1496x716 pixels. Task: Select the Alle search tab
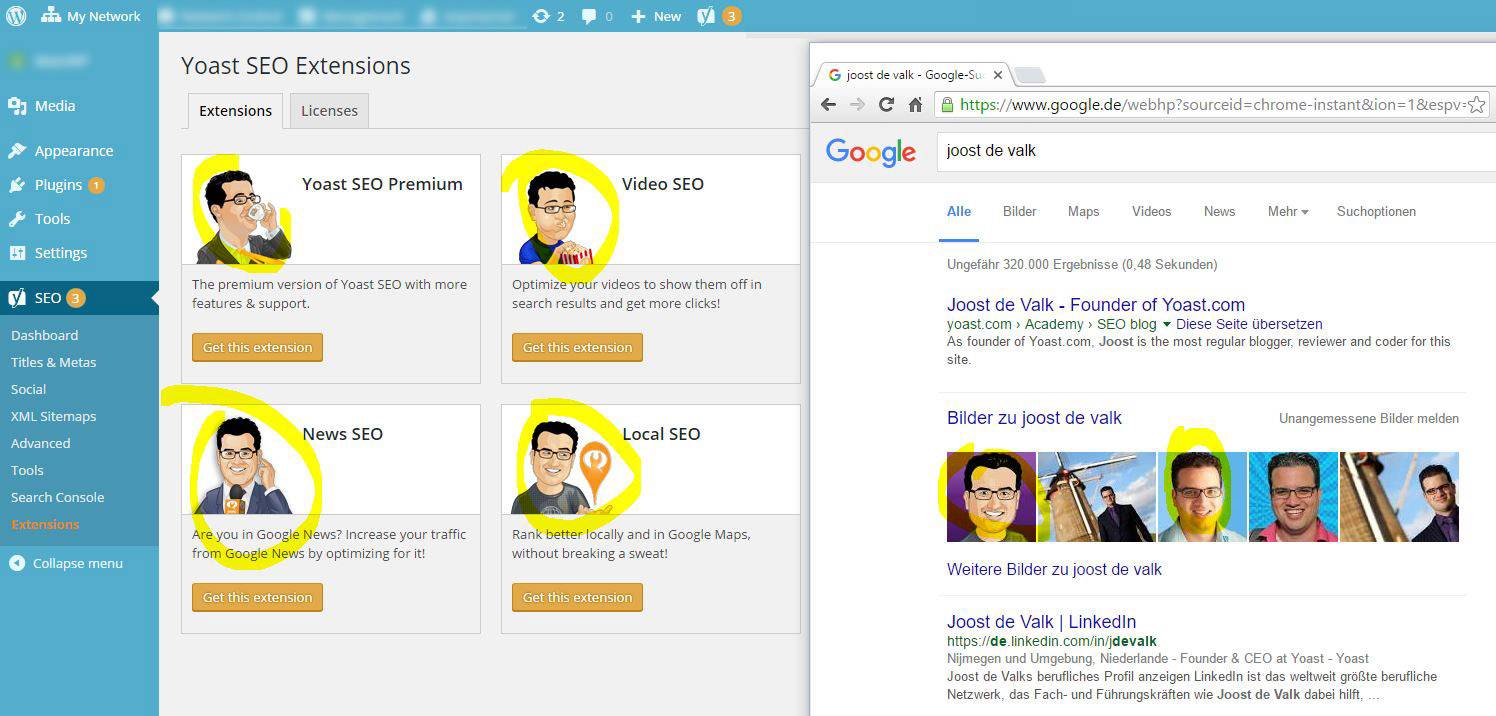click(x=959, y=212)
